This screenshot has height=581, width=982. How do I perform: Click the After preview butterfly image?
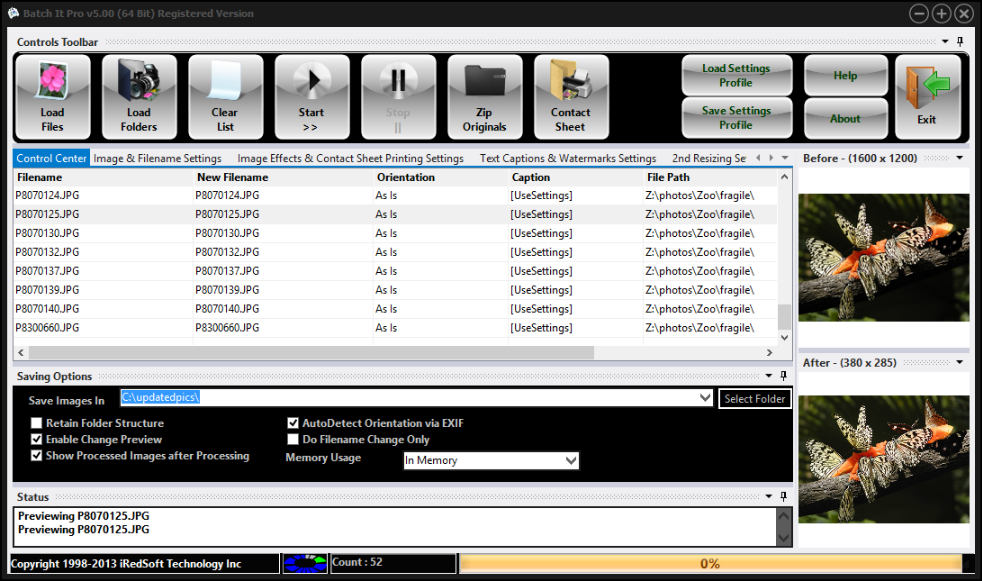pyautogui.click(x=884, y=459)
